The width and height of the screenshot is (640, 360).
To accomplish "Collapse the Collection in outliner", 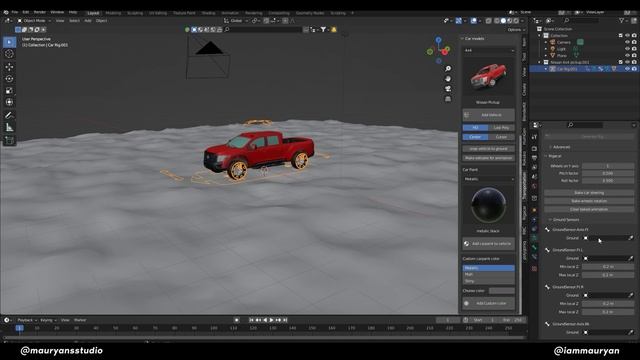I will [x=540, y=36].
